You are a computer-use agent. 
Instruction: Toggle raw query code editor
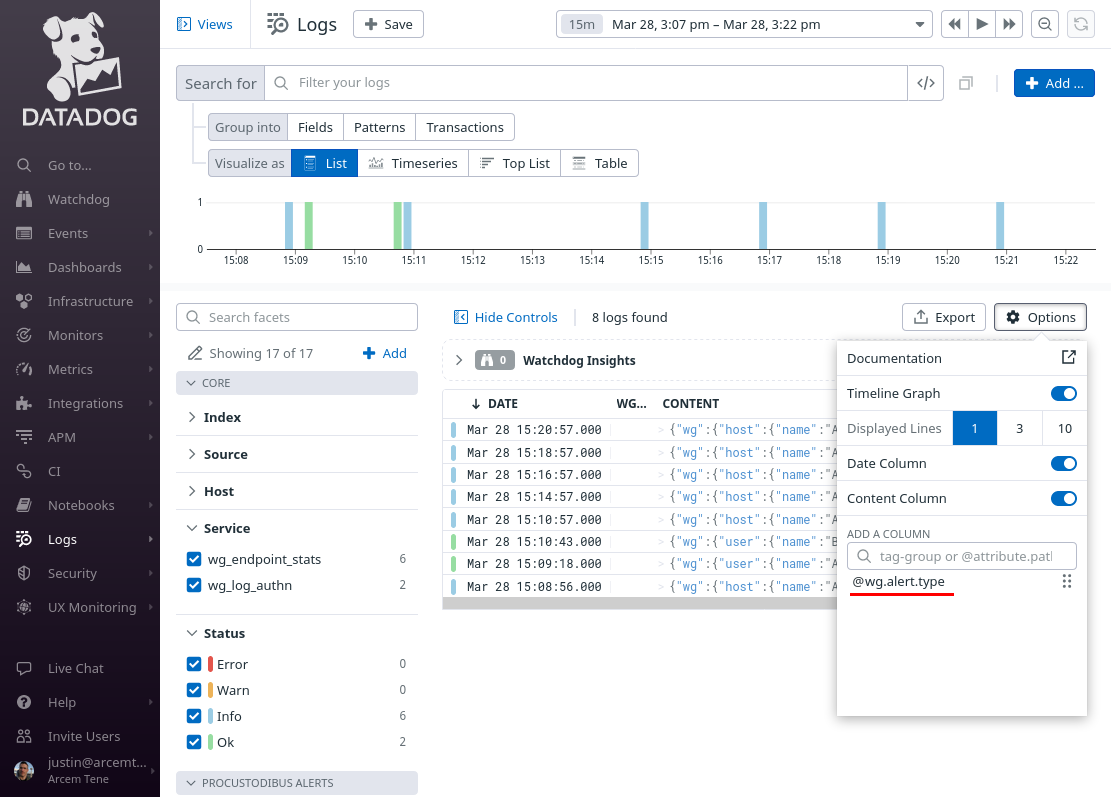coord(925,83)
